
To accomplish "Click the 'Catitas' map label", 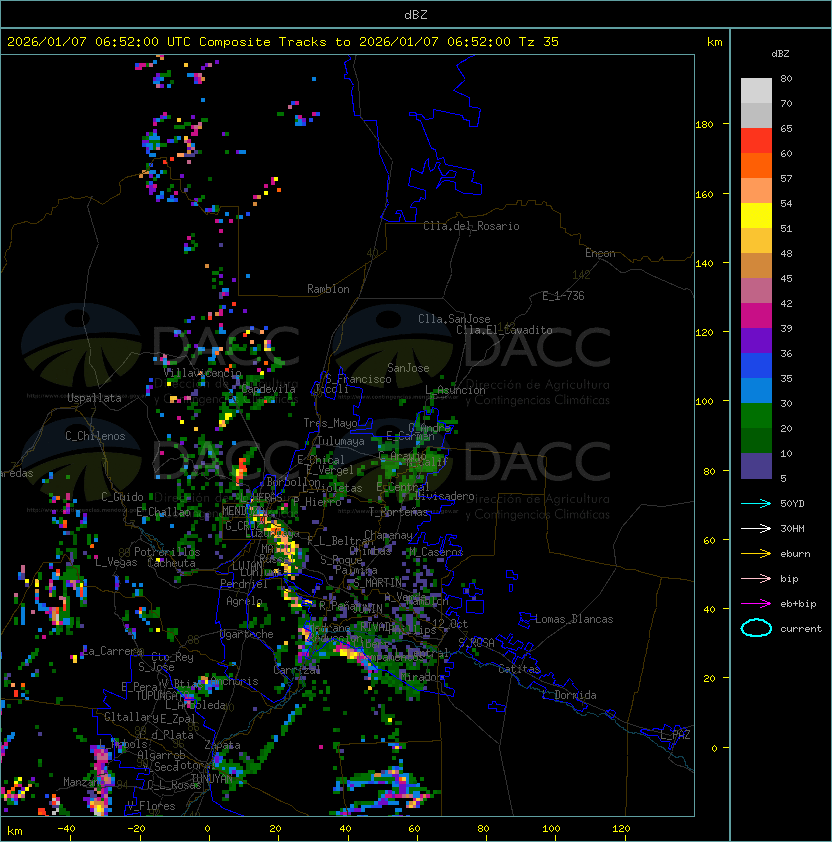I will pos(519,669).
